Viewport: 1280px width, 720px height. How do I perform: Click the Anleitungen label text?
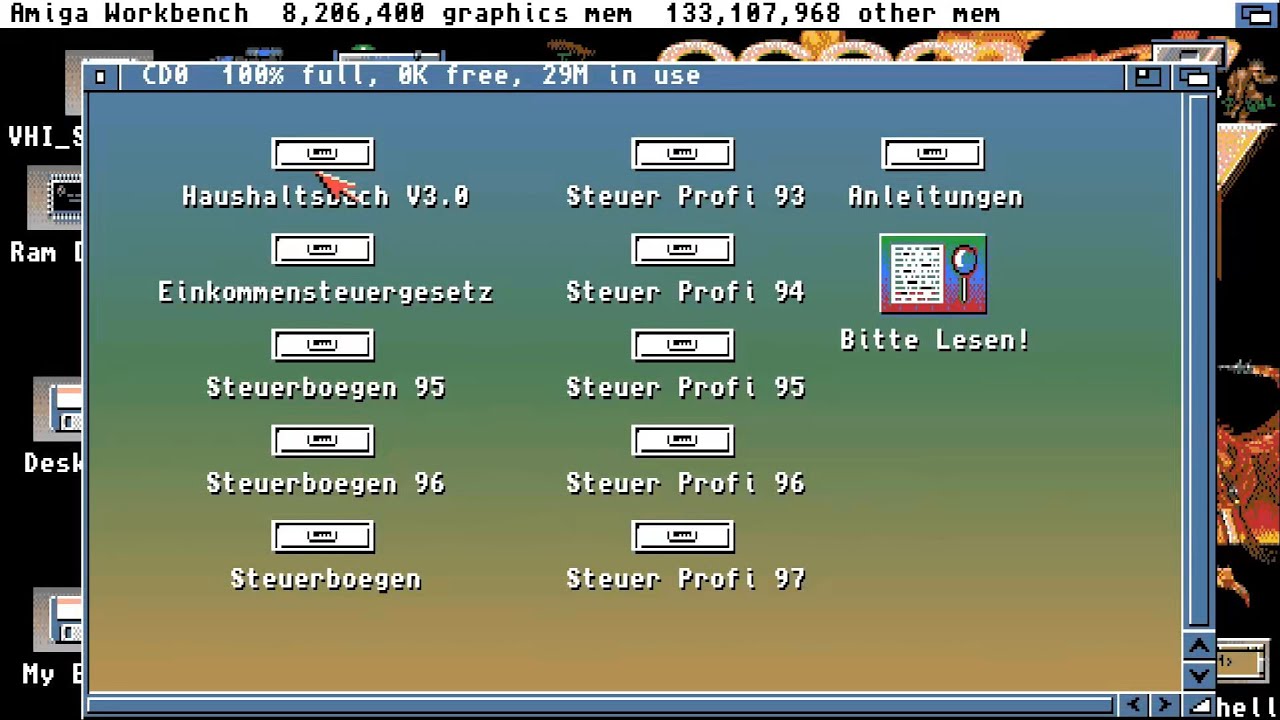935,196
